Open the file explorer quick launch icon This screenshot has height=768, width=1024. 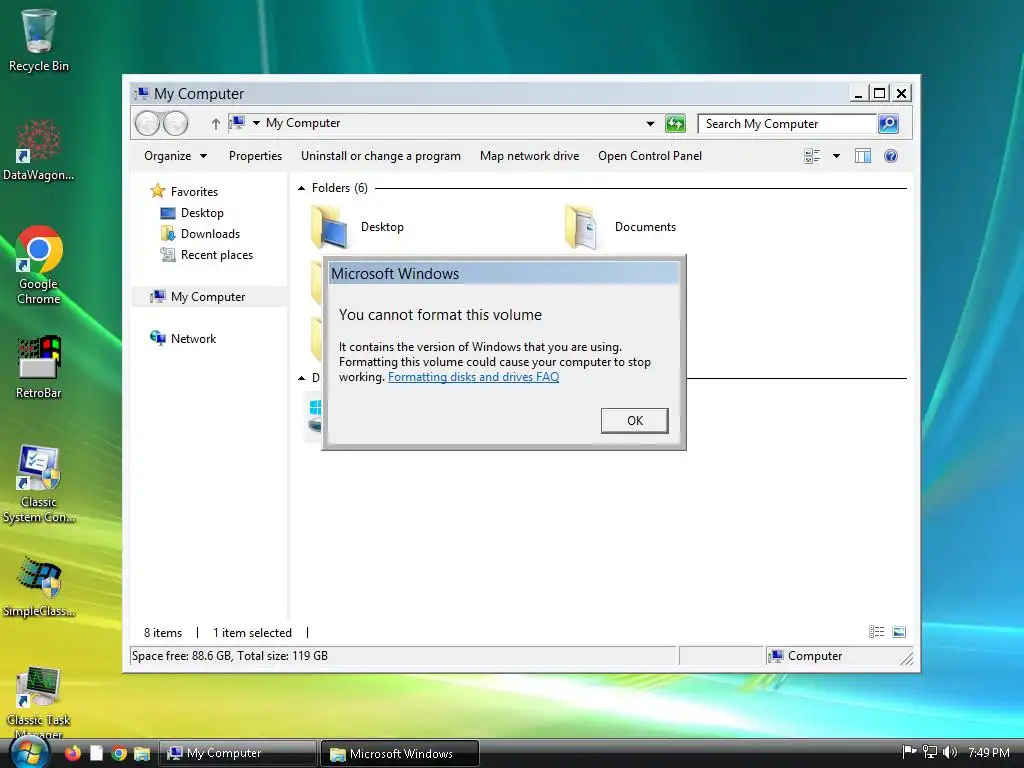(x=142, y=754)
